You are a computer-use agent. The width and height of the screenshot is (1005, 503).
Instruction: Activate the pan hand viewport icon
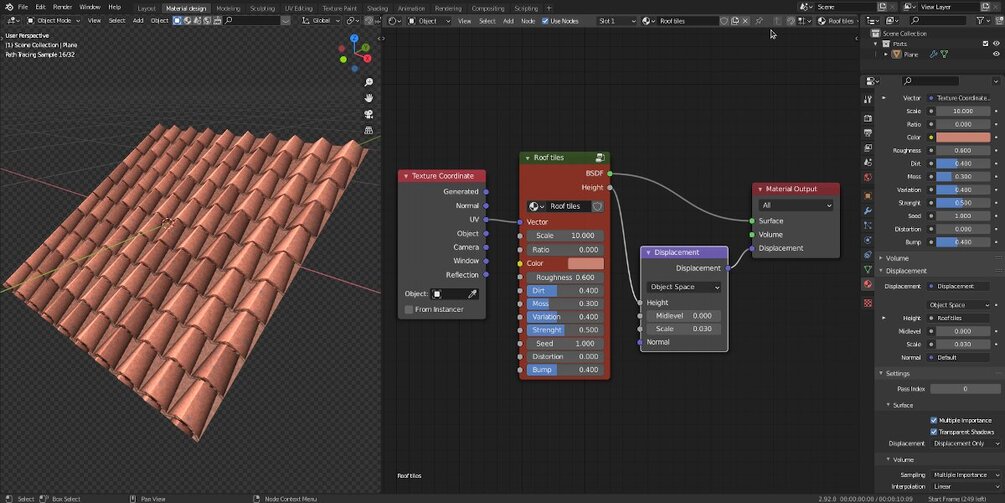pyautogui.click(x=369, y=98)
